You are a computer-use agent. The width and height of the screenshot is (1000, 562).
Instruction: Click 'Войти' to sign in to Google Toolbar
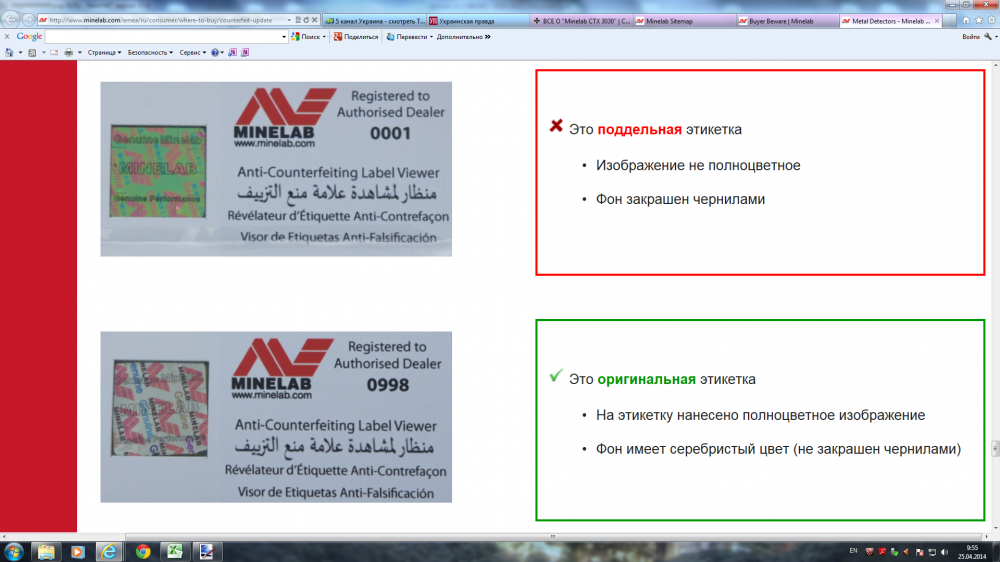point(970,37)
